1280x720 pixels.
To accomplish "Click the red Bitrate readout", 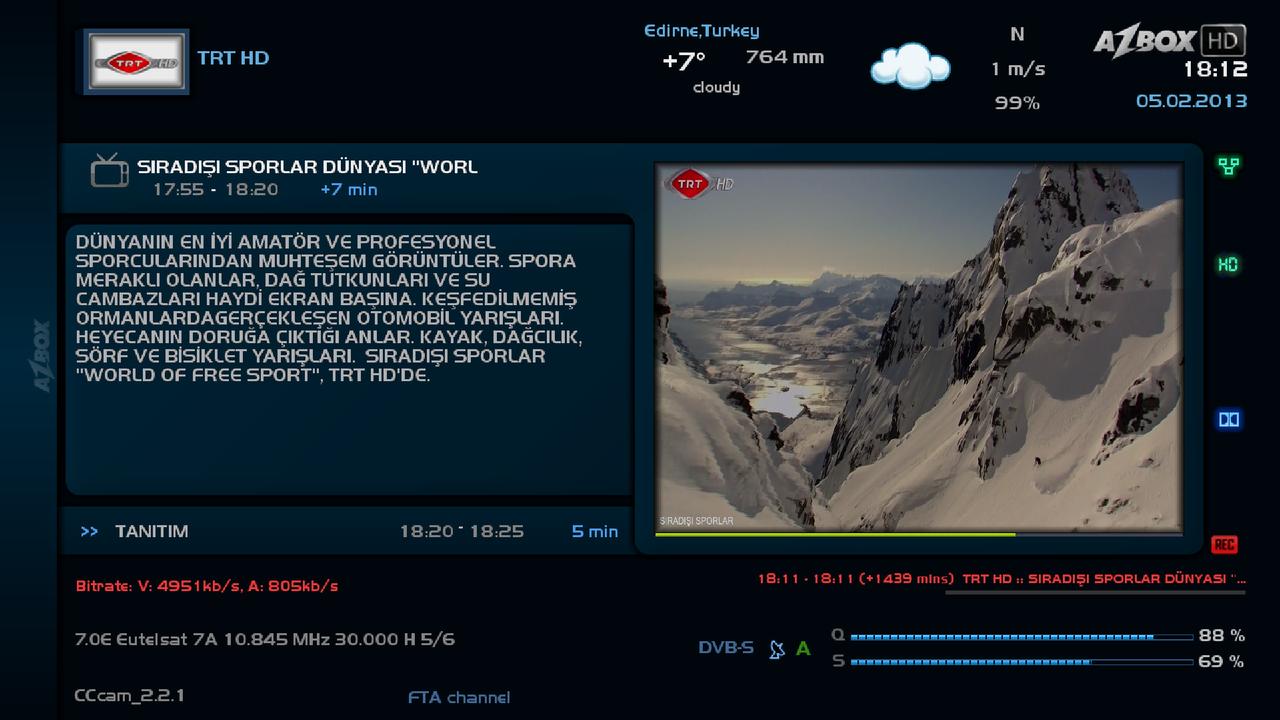I will 207,586.
